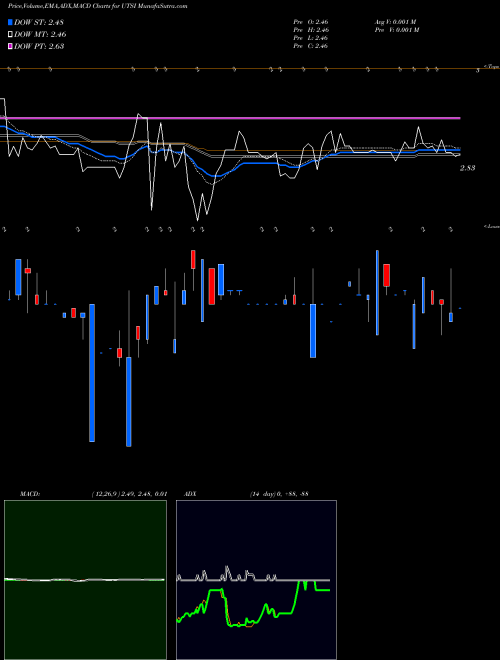Click the 'Pre H: 2.46' high value
Image resolution: width=500 pixels, height=660 pixels.
tap(311, 30)
